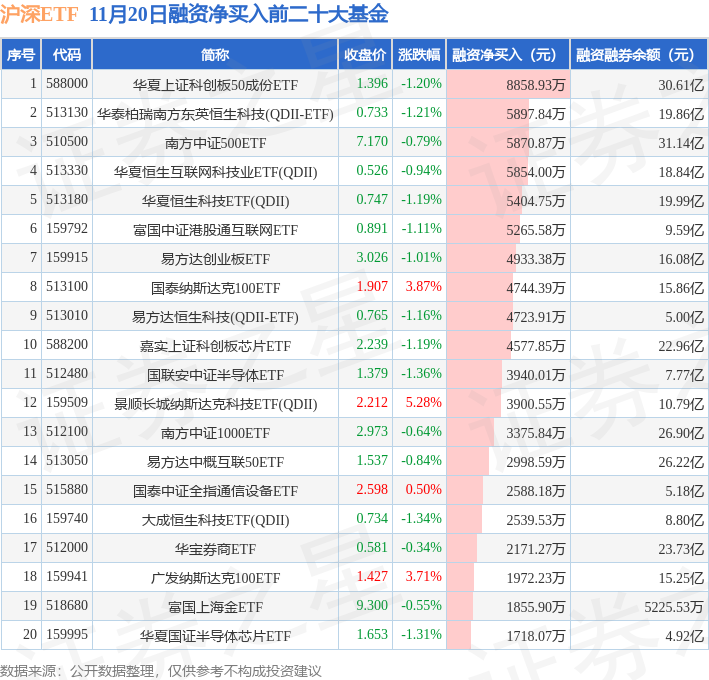Select 景顺长城纳斯达克科技ETF(QDII)

point(215,404)
